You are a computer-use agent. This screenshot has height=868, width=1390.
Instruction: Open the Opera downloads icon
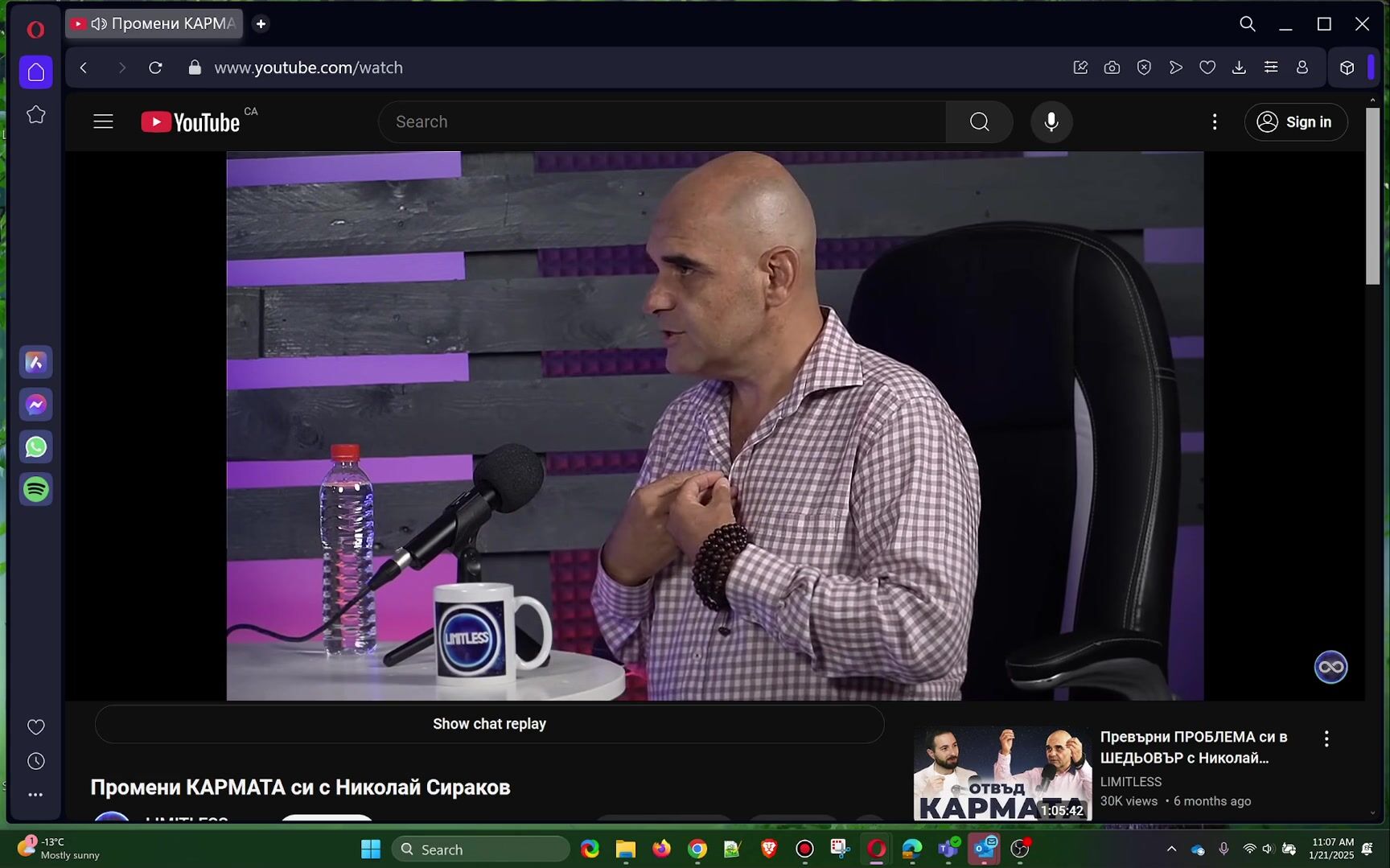[x=1239, y=68]
